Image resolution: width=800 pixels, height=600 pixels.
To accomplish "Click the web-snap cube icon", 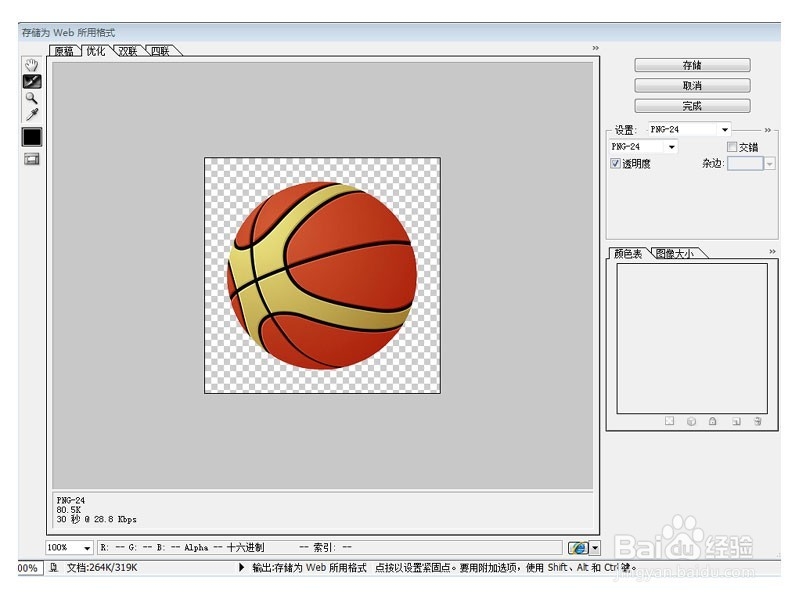I will pyautogui.click(x=691, y=421).
